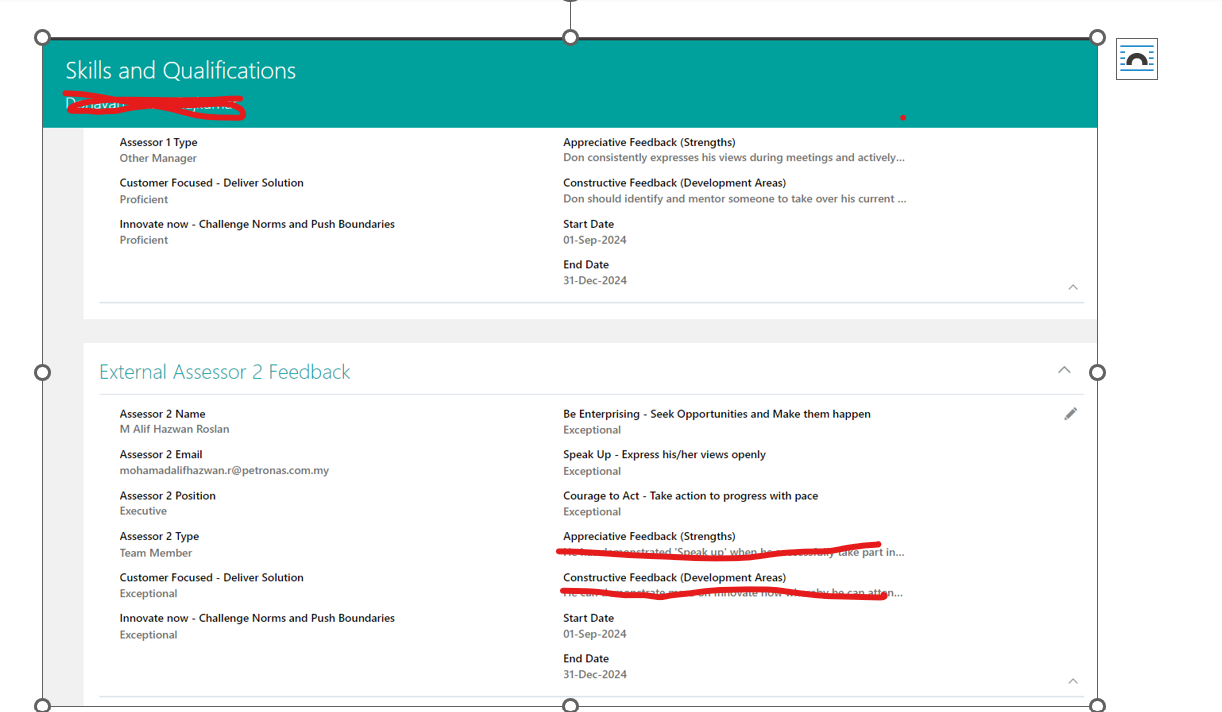Collapse the bottom panel using the lower chevron
Image resolution: width=1222 pixels, height=712 pixels.
point(1072,680)
